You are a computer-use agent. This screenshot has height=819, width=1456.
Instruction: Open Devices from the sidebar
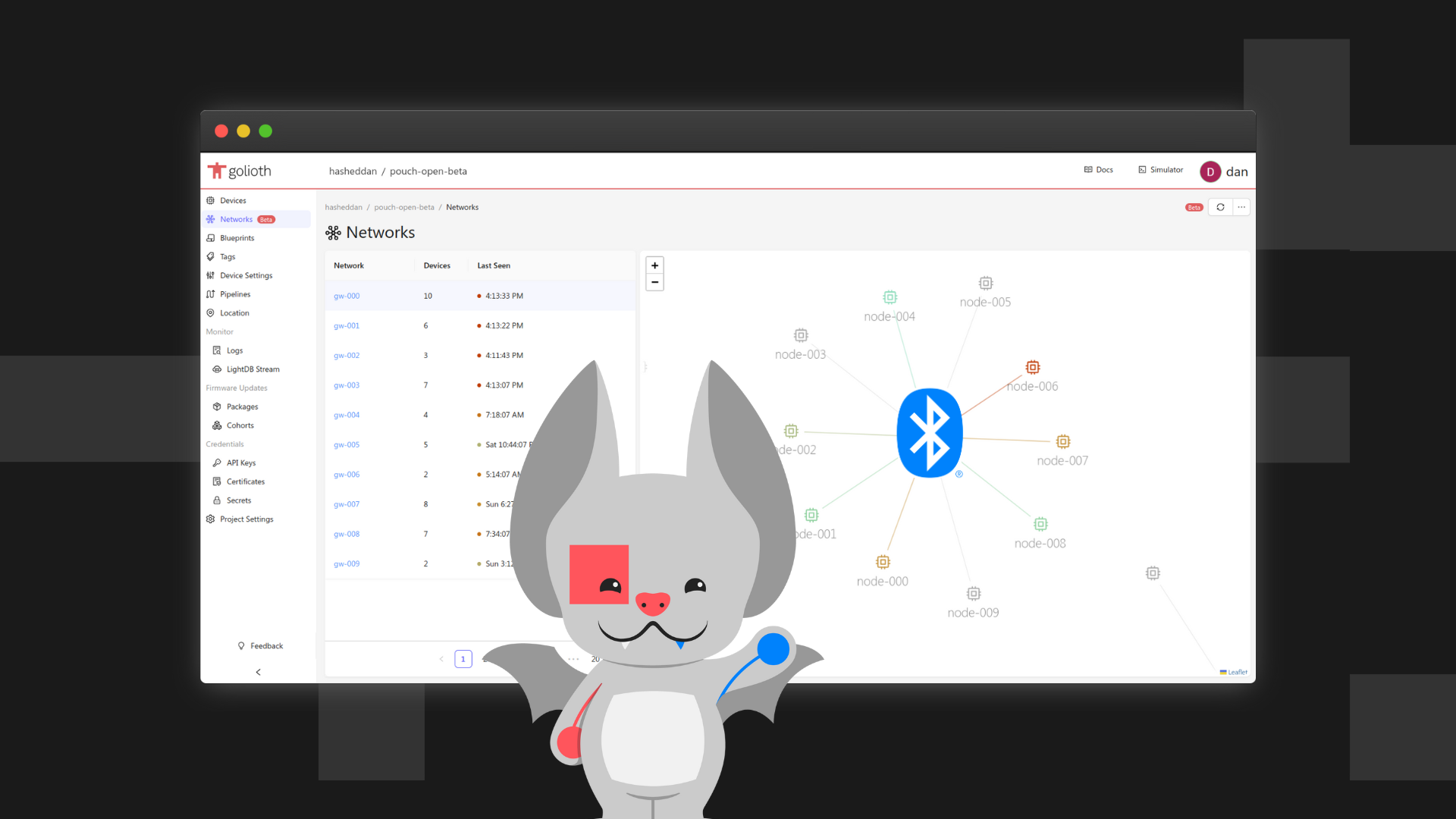(x=232, y=200)
